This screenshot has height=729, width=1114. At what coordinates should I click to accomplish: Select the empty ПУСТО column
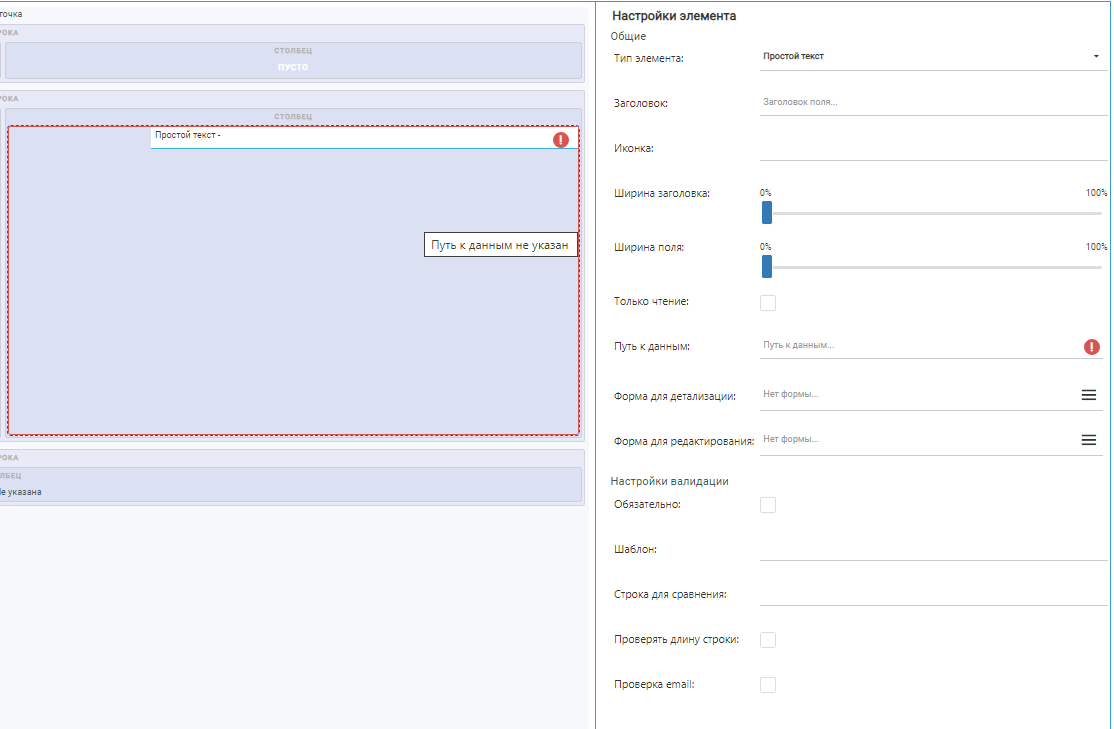pyautogui.click(x=292, y=61)
